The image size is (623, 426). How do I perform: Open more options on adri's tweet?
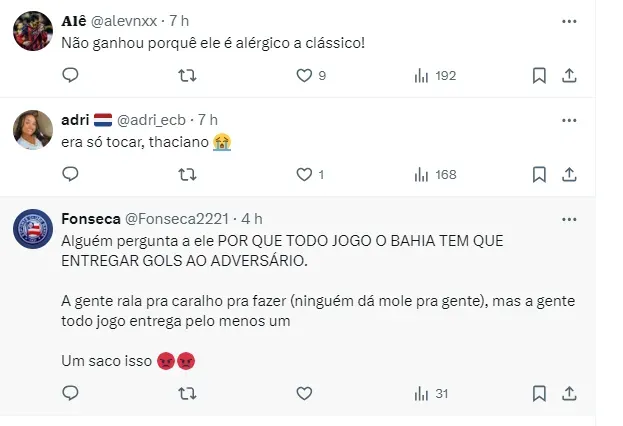coord(569,120)
